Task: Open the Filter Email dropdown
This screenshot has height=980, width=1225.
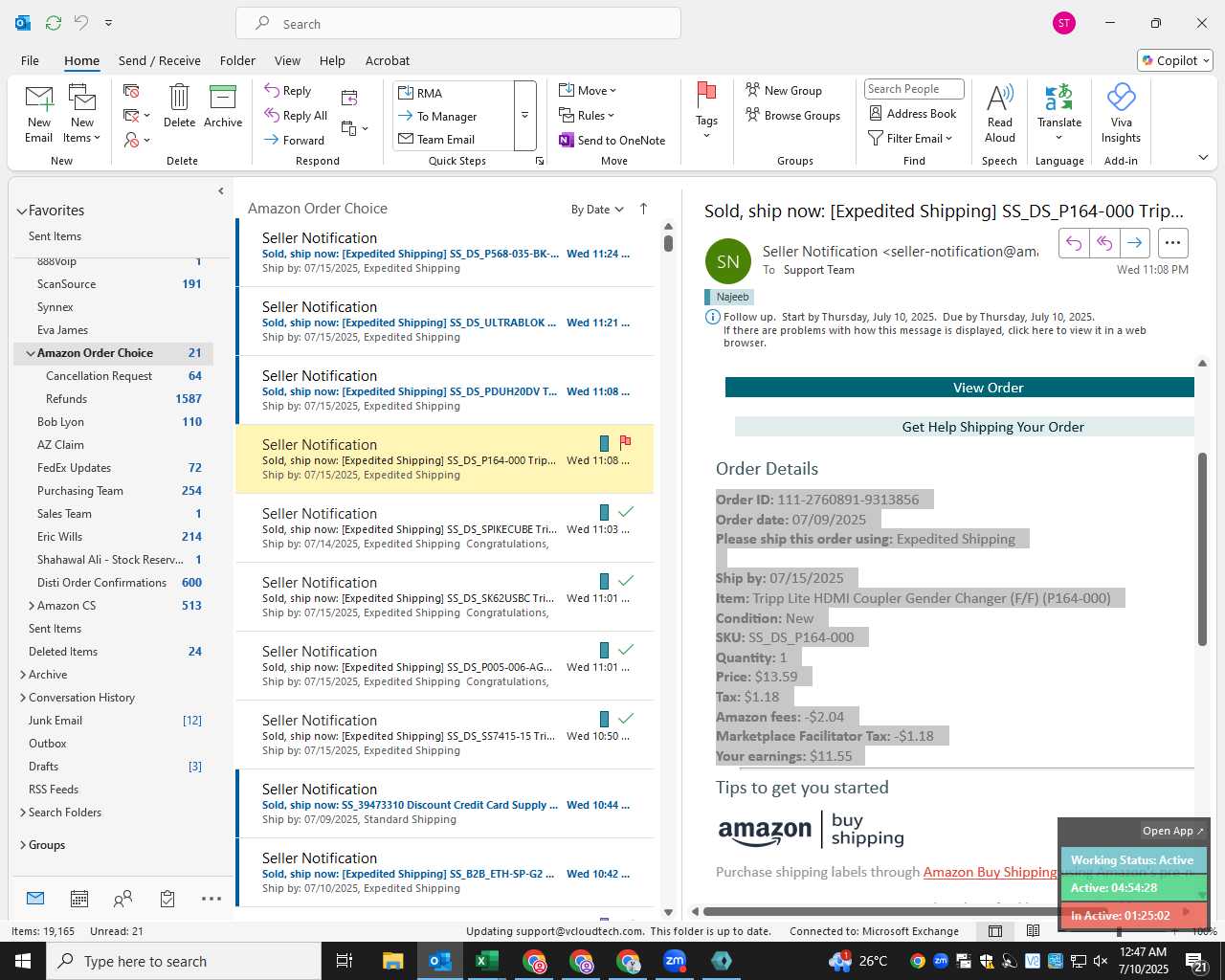Action: (910, 139)
